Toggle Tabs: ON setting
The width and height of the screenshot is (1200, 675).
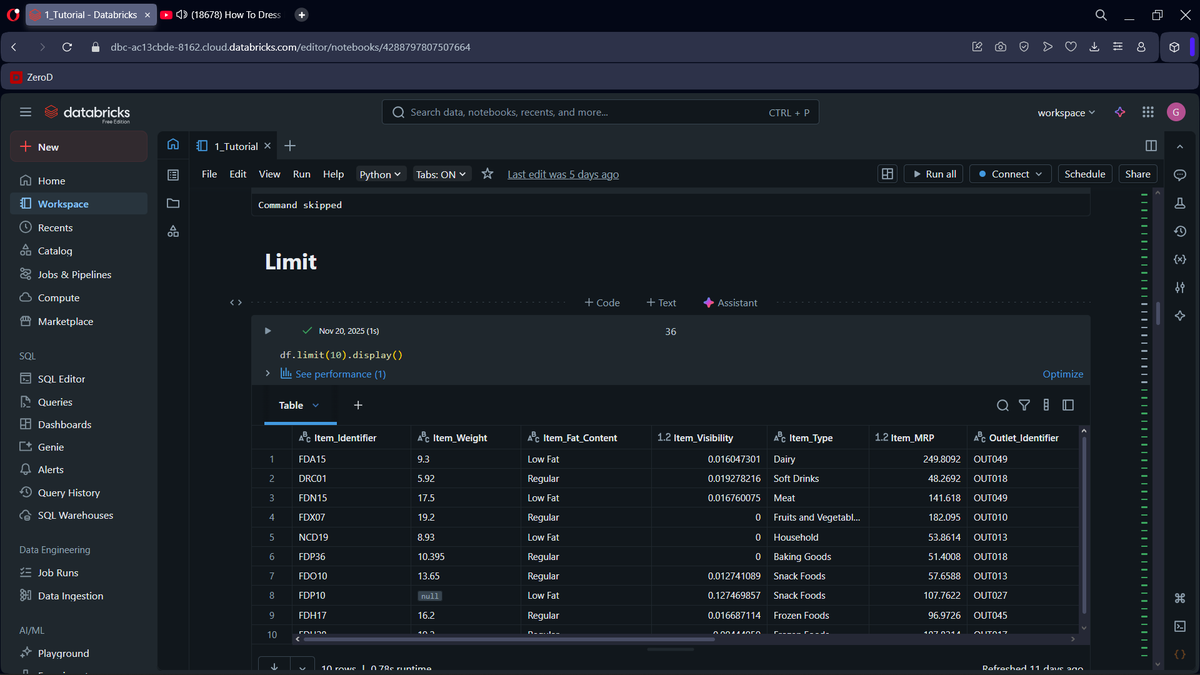point(442,174)
